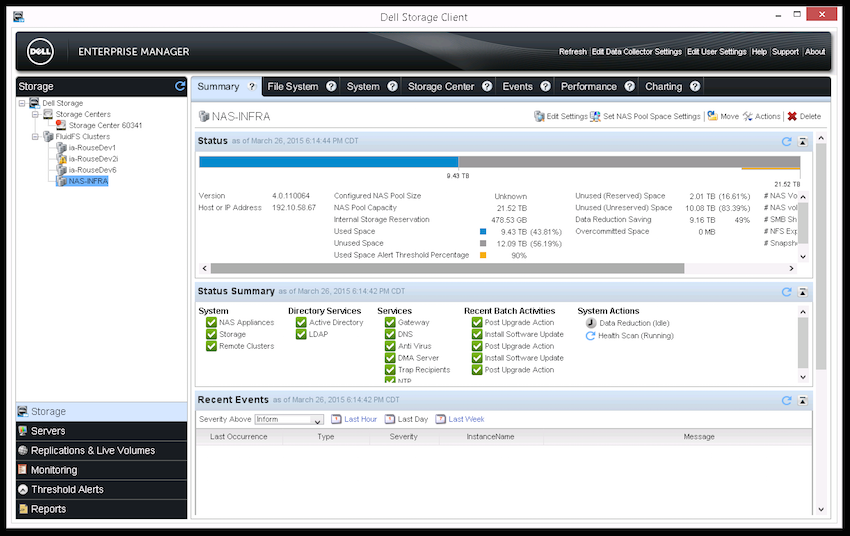
Task: Click the Data Reduction idle icon
Action: (591, 323)
